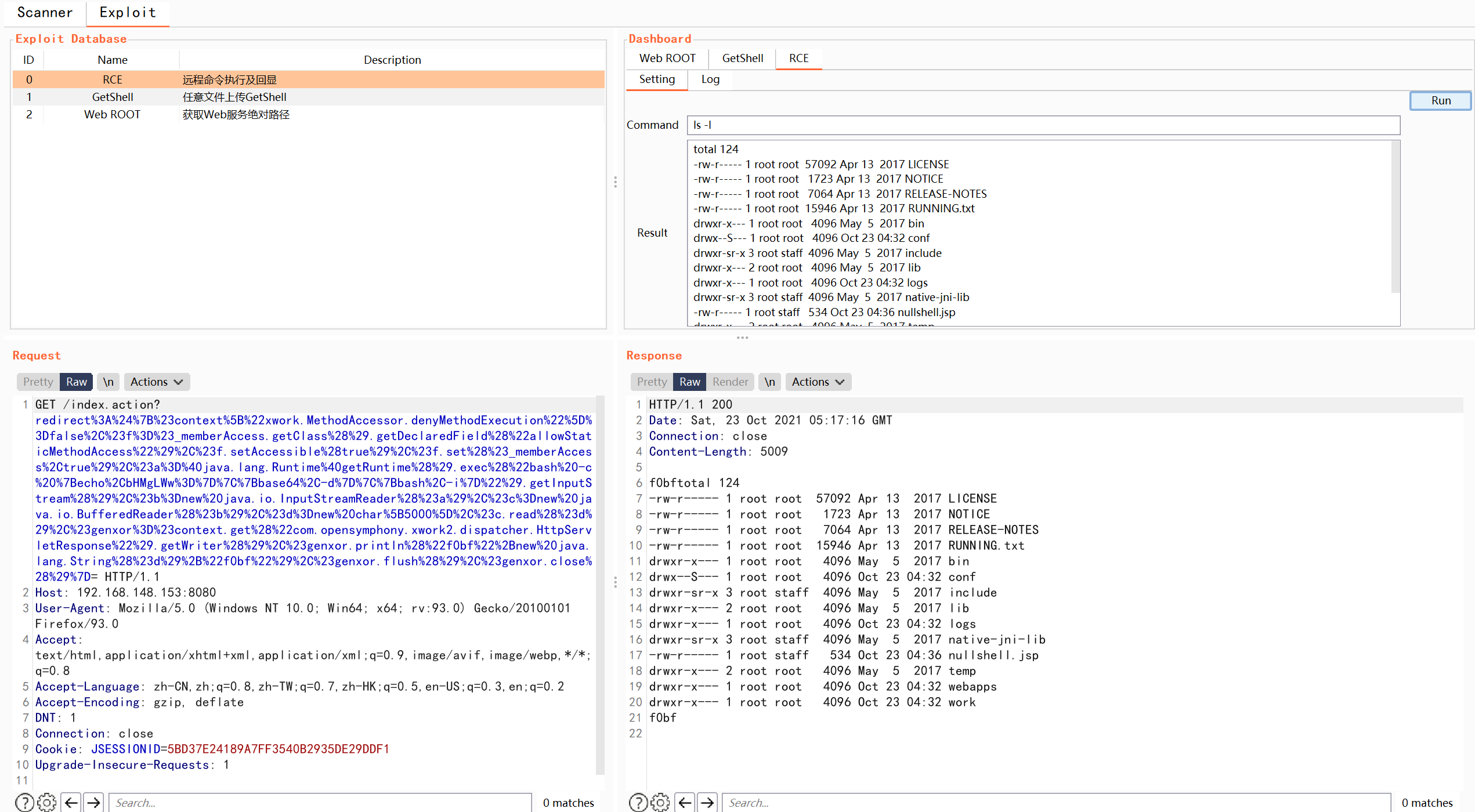Go to previous match in response search
This screenshot has height=812, width=1475.
[x=685, y=803]
